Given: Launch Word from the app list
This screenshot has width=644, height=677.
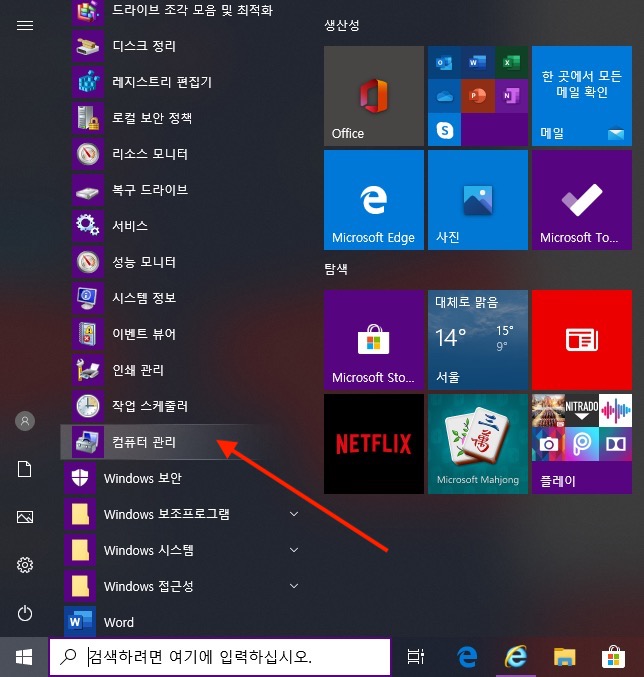Looking at the screenshot, I should point(181,622).
